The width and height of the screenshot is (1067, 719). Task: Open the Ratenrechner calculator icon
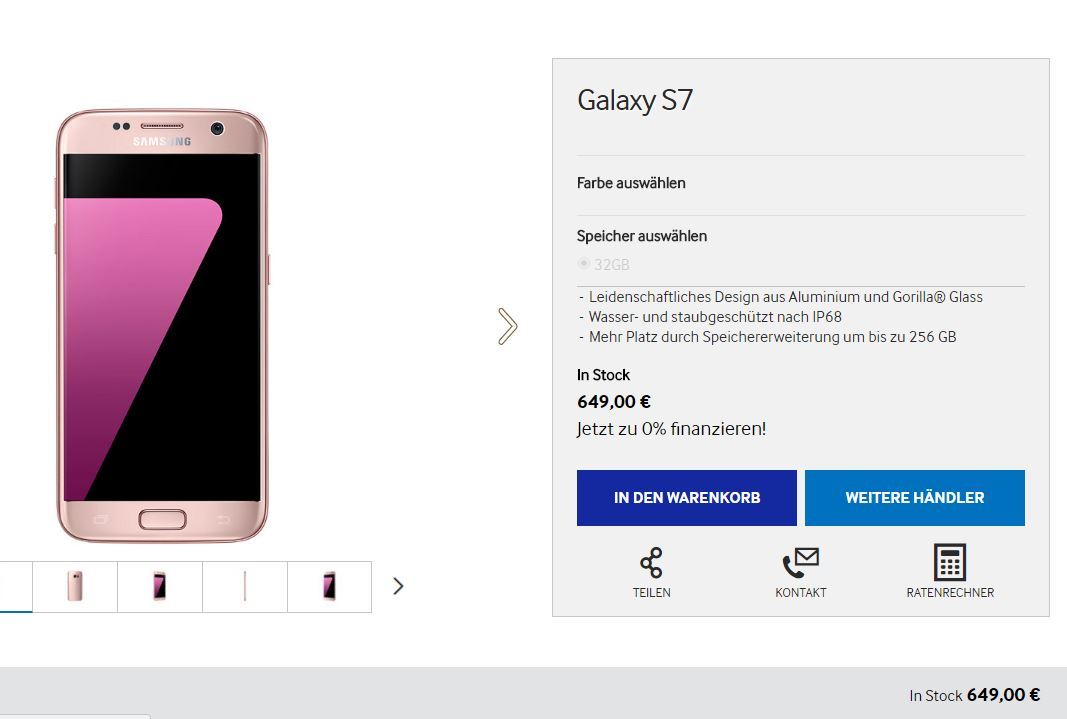pyautogui.click(x=950, y=562)
